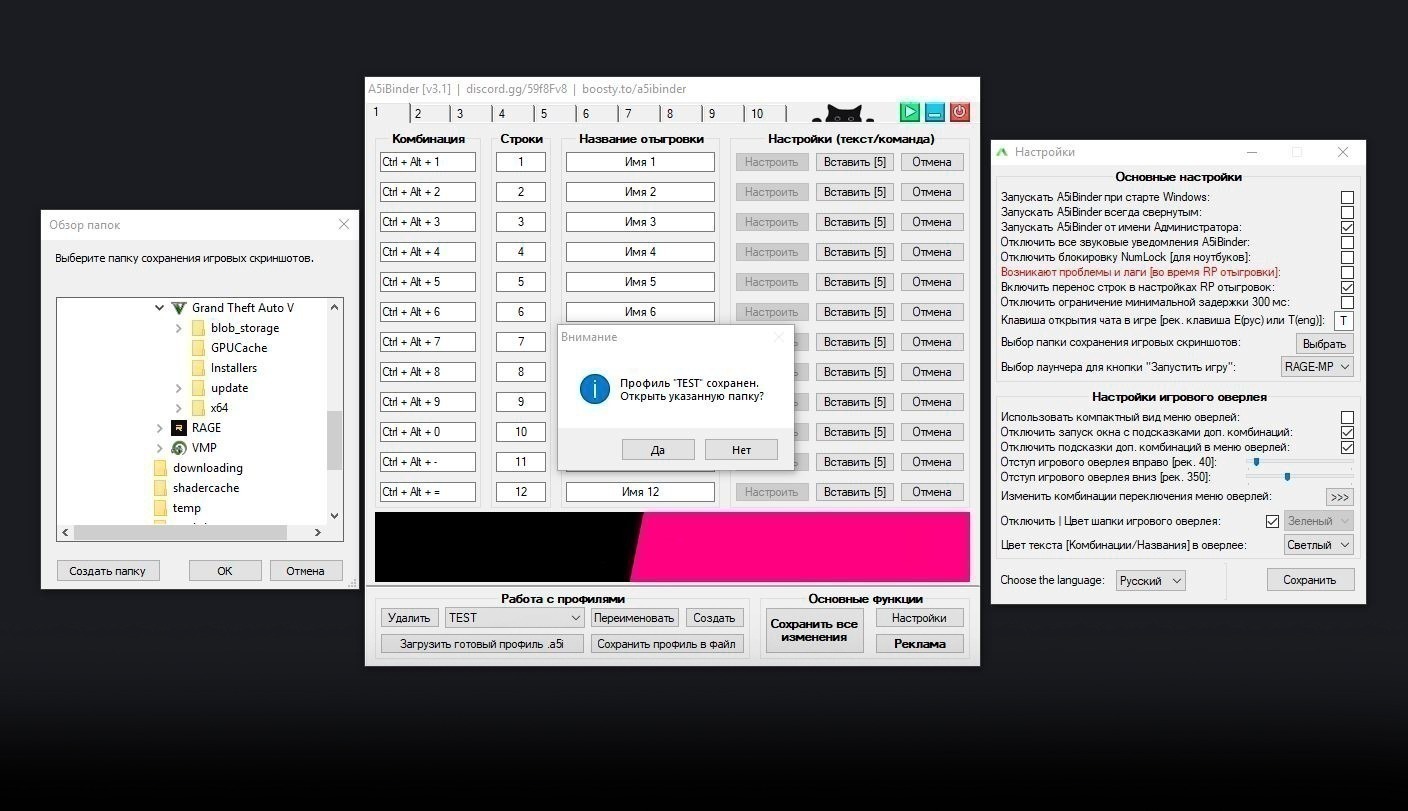1408x811 pixels.
Task: Click Да in the Внимание dialog
Action: pyautogui.click(x=658, y=450)
